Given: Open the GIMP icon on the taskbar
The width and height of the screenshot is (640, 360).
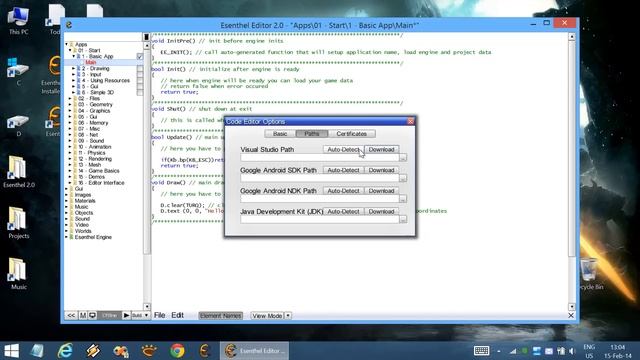Looking at the screenshot, I should (149, 351).
